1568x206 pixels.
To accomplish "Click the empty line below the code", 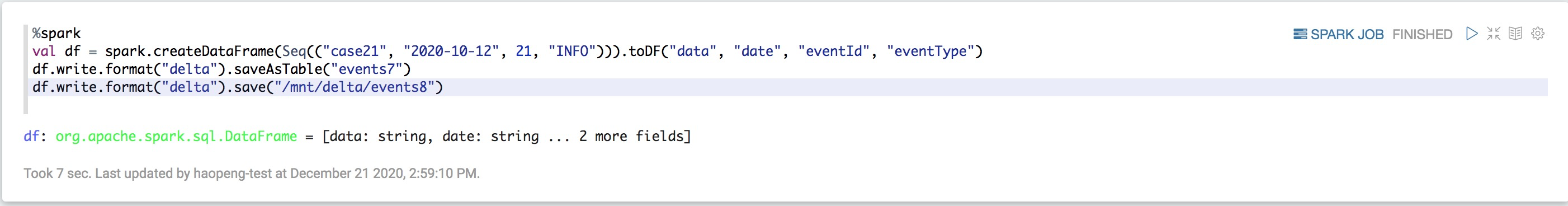I will [x=785, y=105].
